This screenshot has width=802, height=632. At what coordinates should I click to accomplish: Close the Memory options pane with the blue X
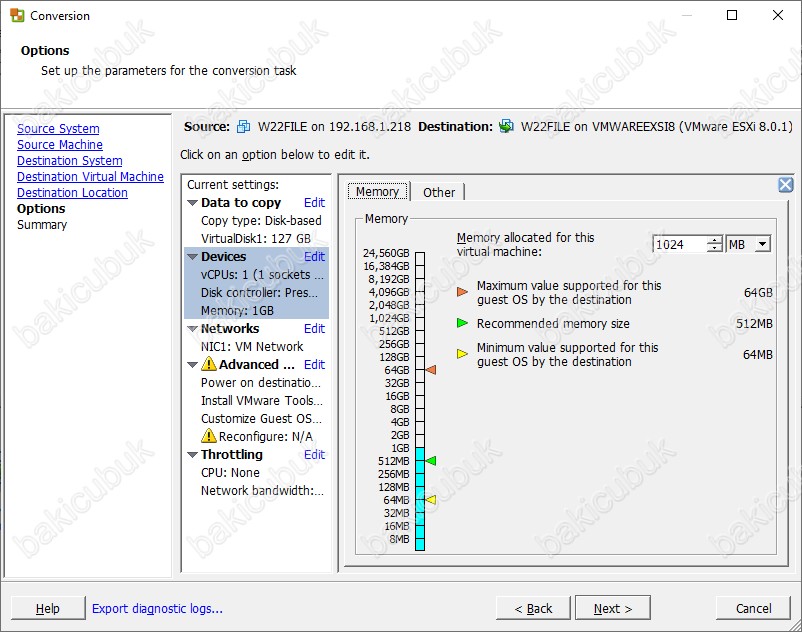coord(785,185)
